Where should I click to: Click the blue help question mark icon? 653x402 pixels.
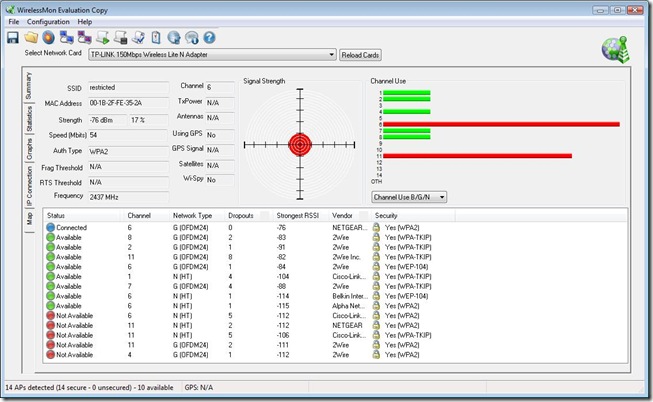point(210,37)
